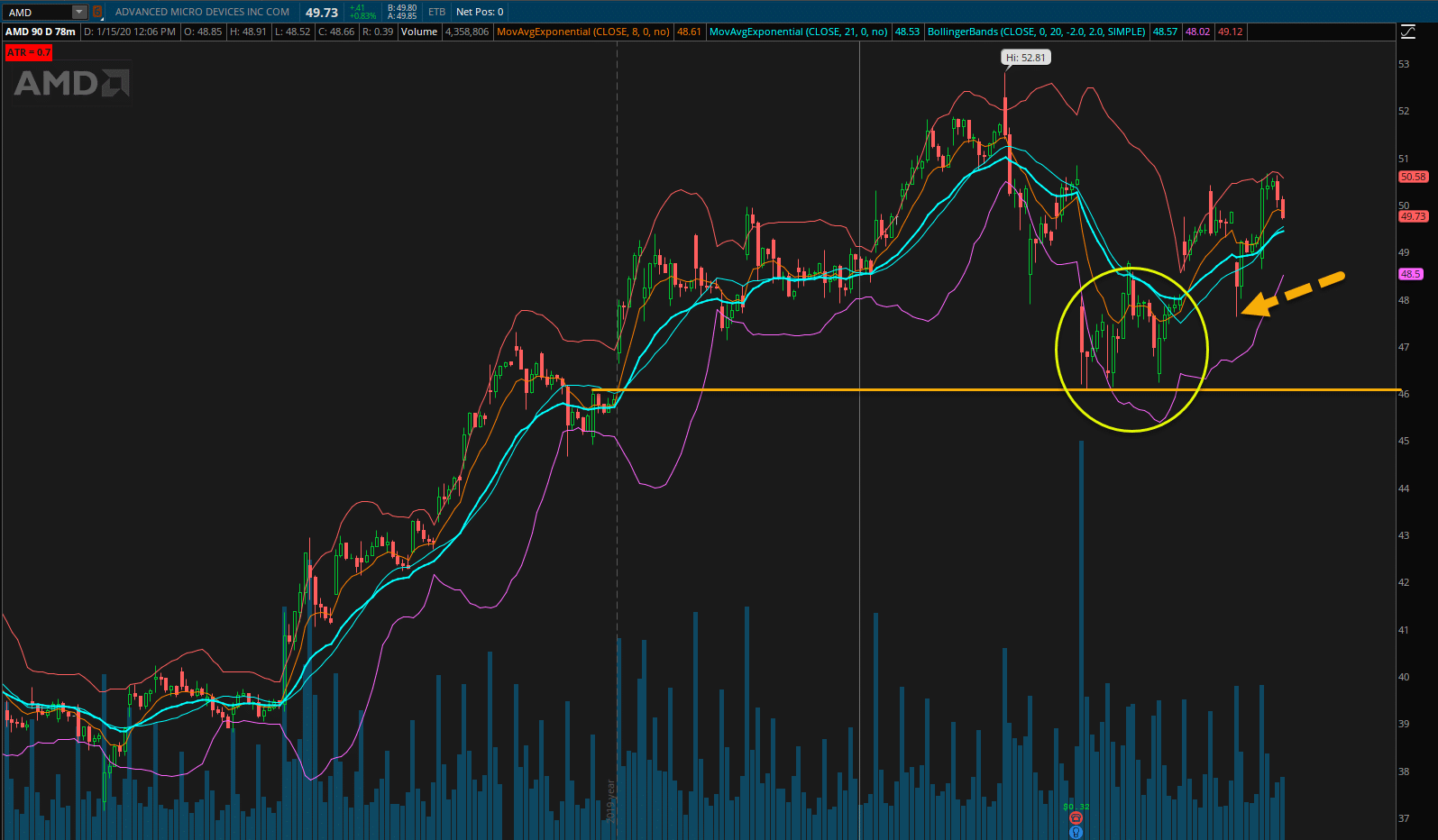
Task: Select the 46 price axis label
Action: [x=1404, y=394]
